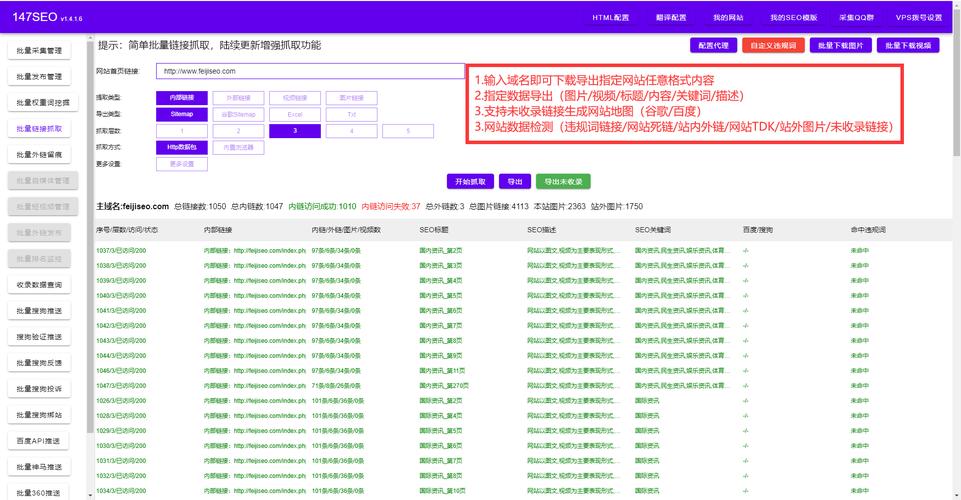Choose 谷歌Sitemap export type
961x500 pixels.
coord(238,115)
